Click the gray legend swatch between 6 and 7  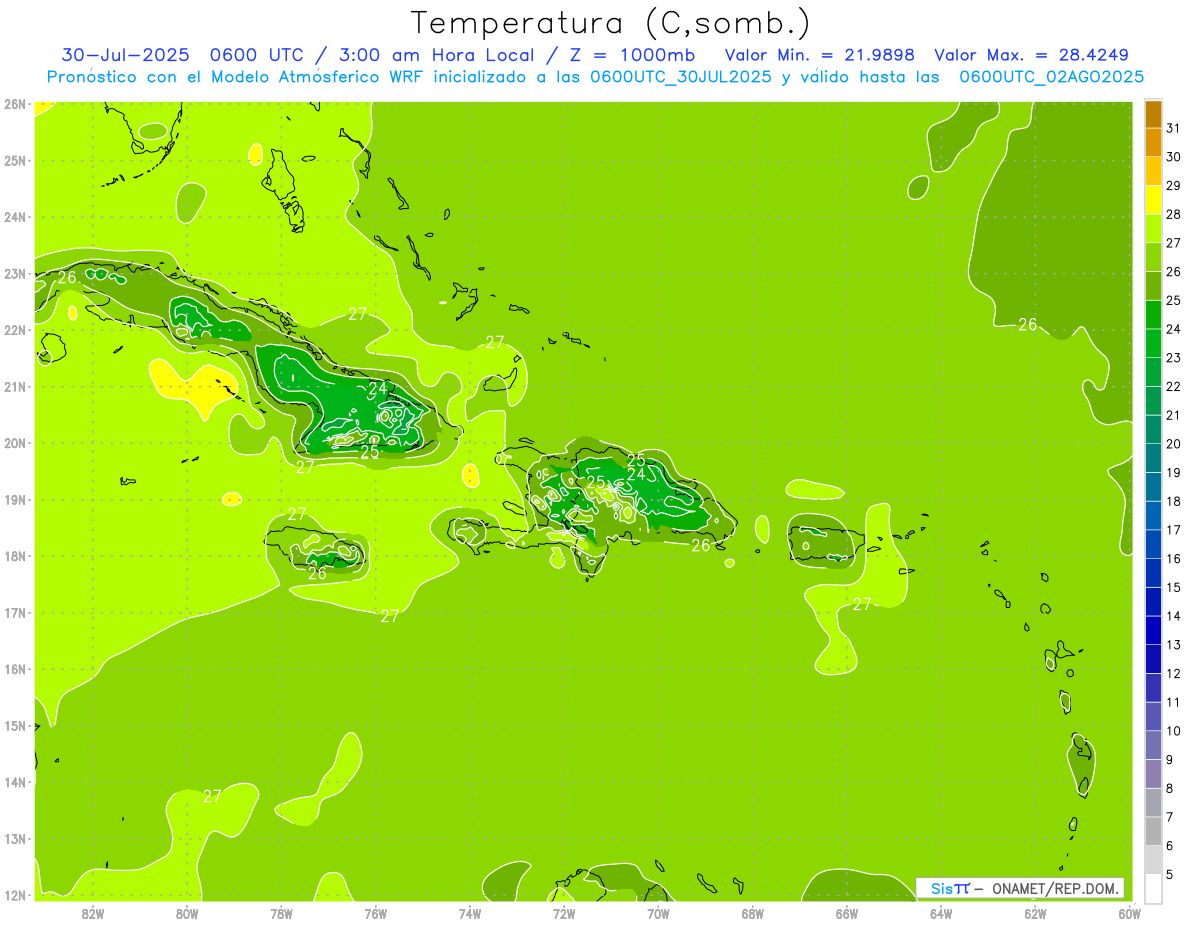(1153, 831)
